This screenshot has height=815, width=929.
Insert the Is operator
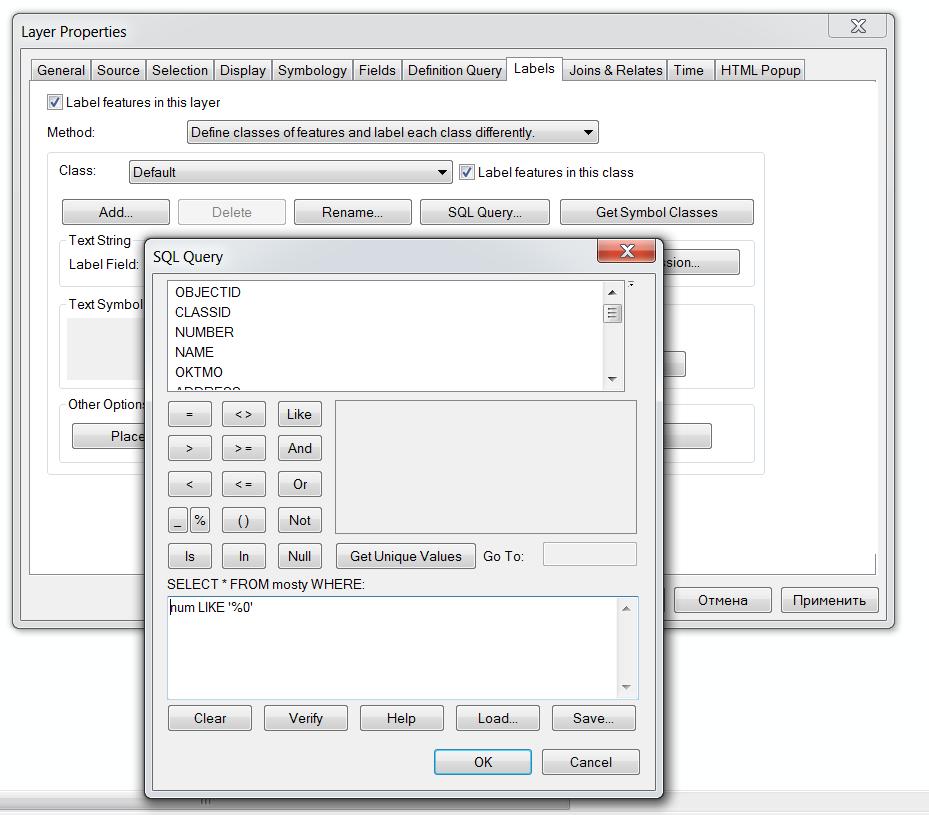click(190, 556)
